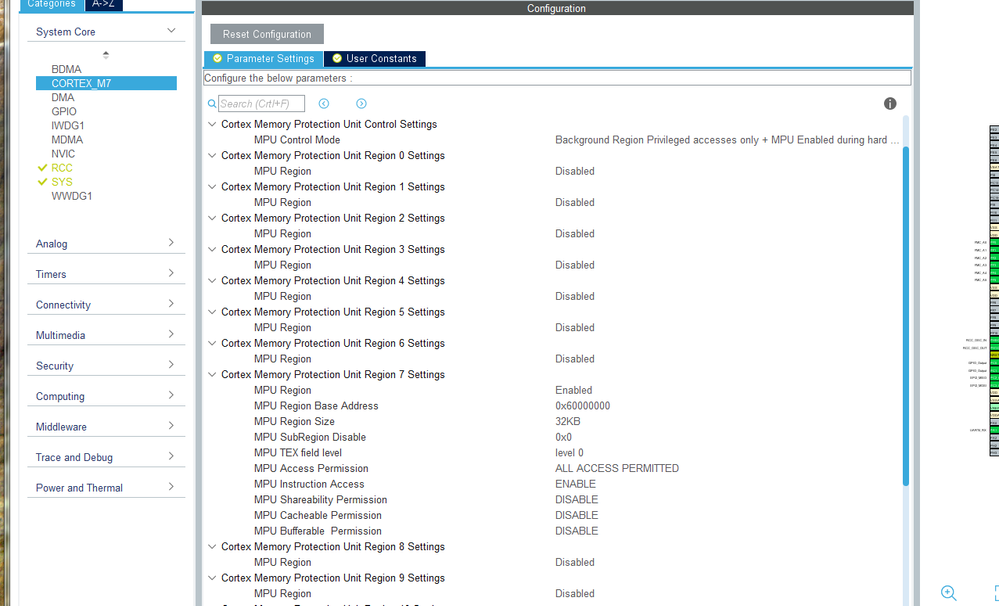Click the info icon in Configuration panel
Screen dimensions: 999x606
(890, 103)
